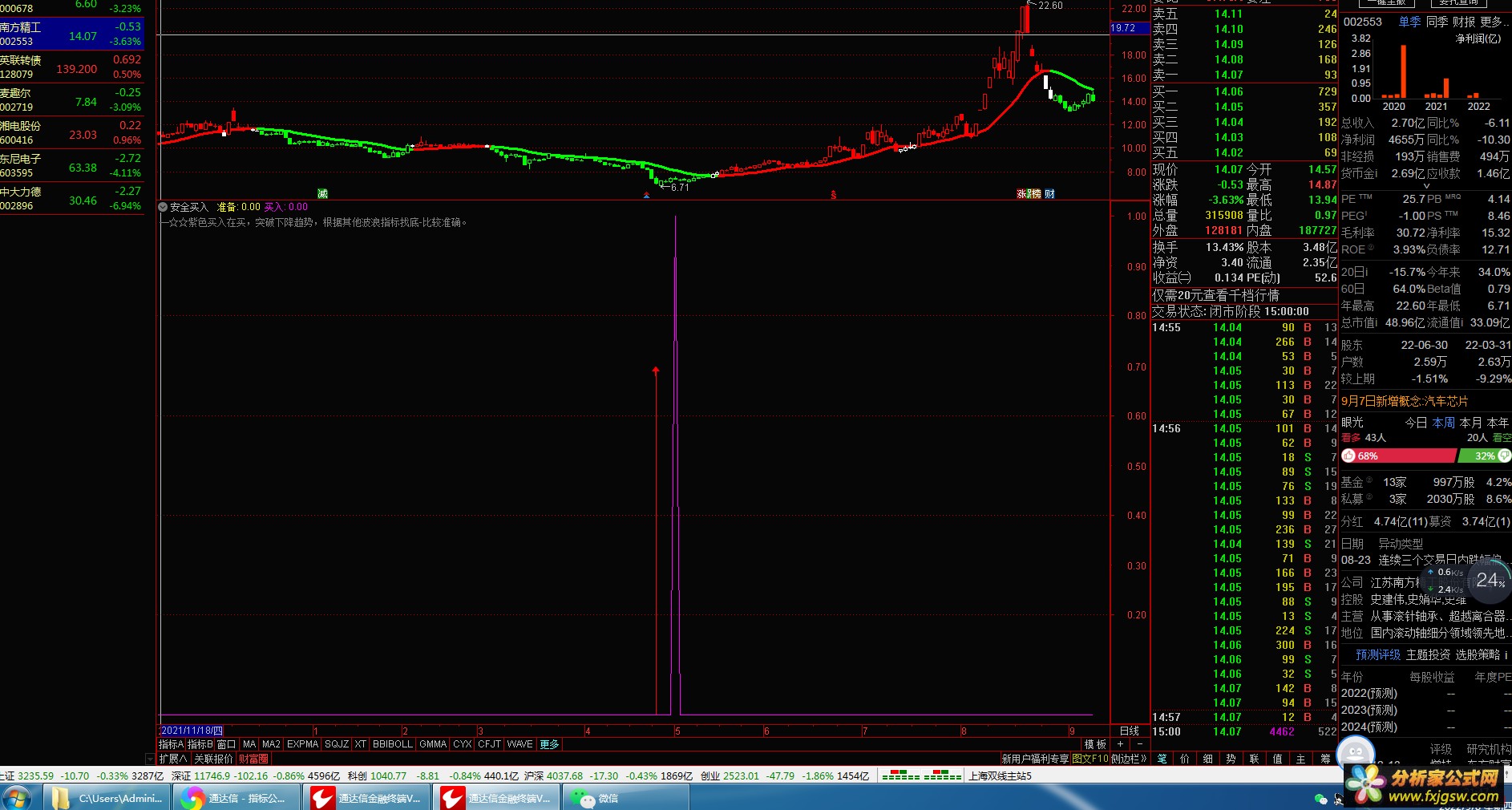Click the network speed 24% floating widget
Screen dimensions: 1512x810
pos(1491,580)
